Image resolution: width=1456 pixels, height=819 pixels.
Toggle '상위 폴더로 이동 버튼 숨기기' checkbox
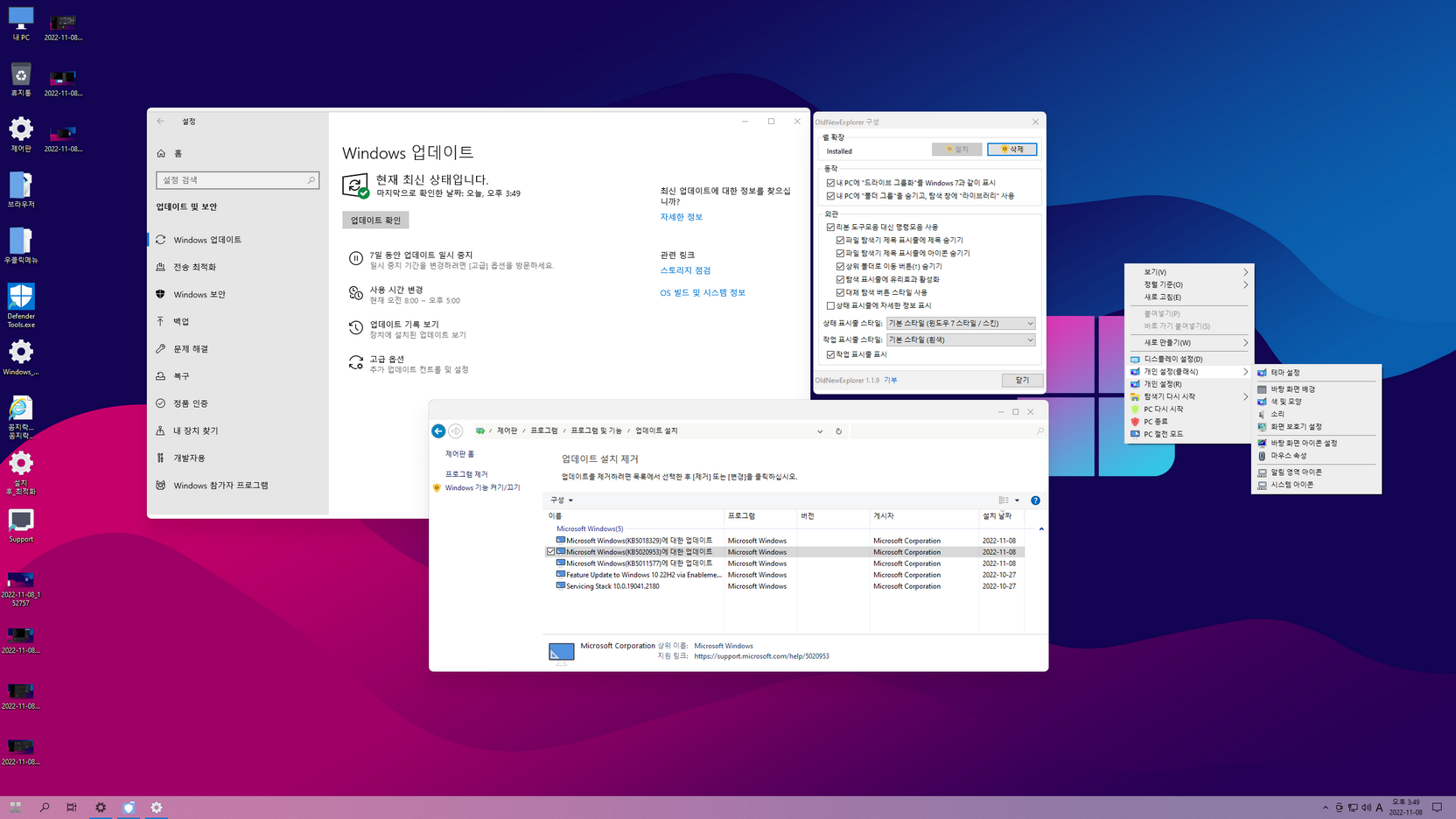840,266
